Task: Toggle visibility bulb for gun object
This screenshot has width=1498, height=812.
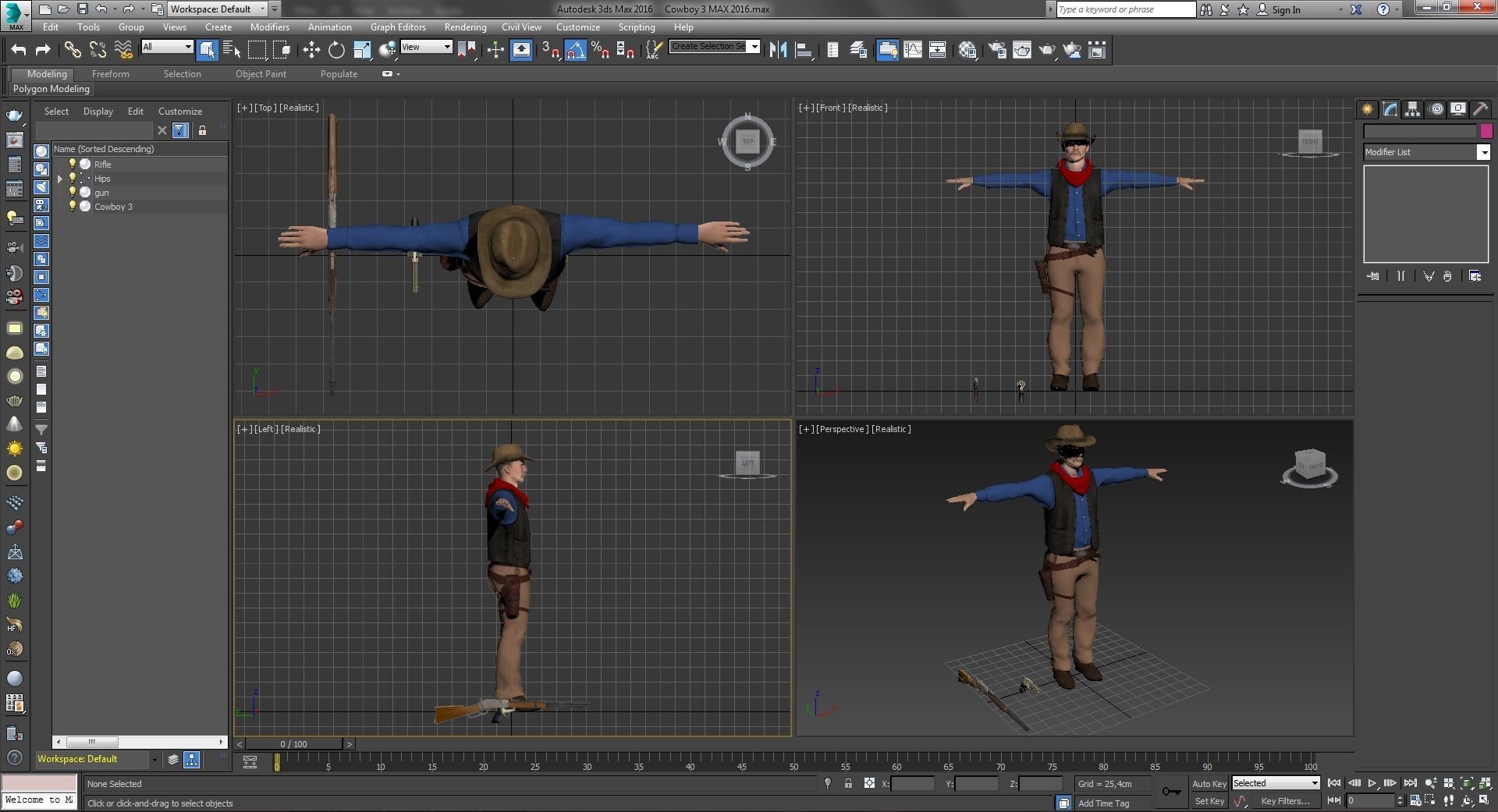Action: point(73,192)
